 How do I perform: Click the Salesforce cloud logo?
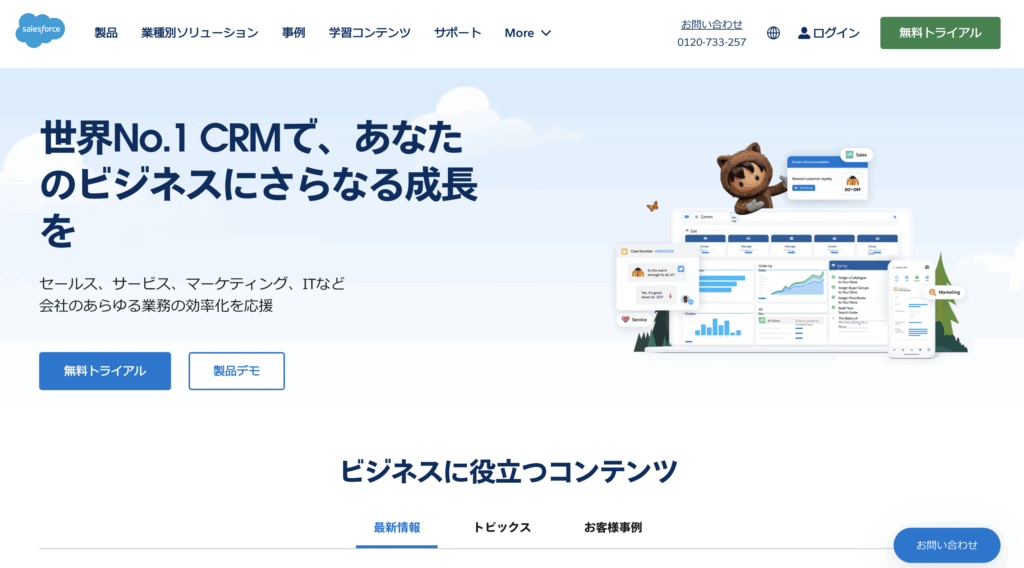[x=41, y=32]
